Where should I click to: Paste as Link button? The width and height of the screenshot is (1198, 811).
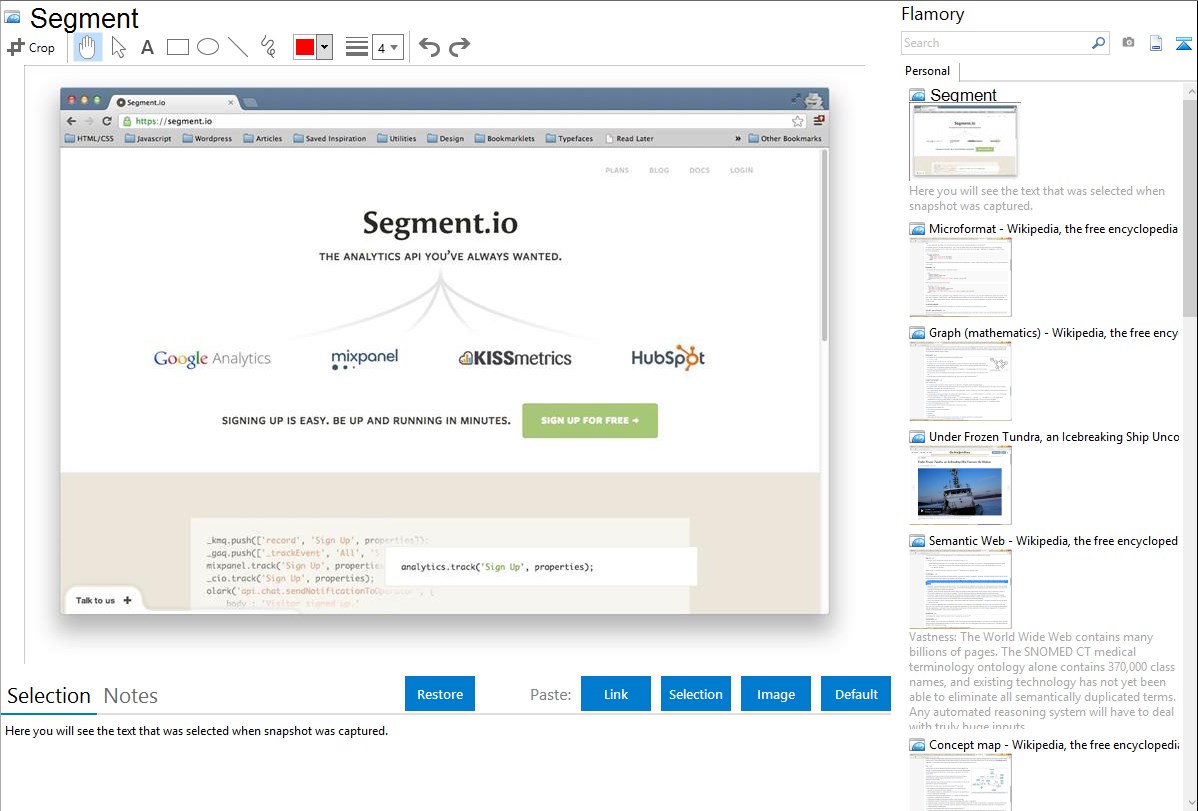click(x=616, y=694)
